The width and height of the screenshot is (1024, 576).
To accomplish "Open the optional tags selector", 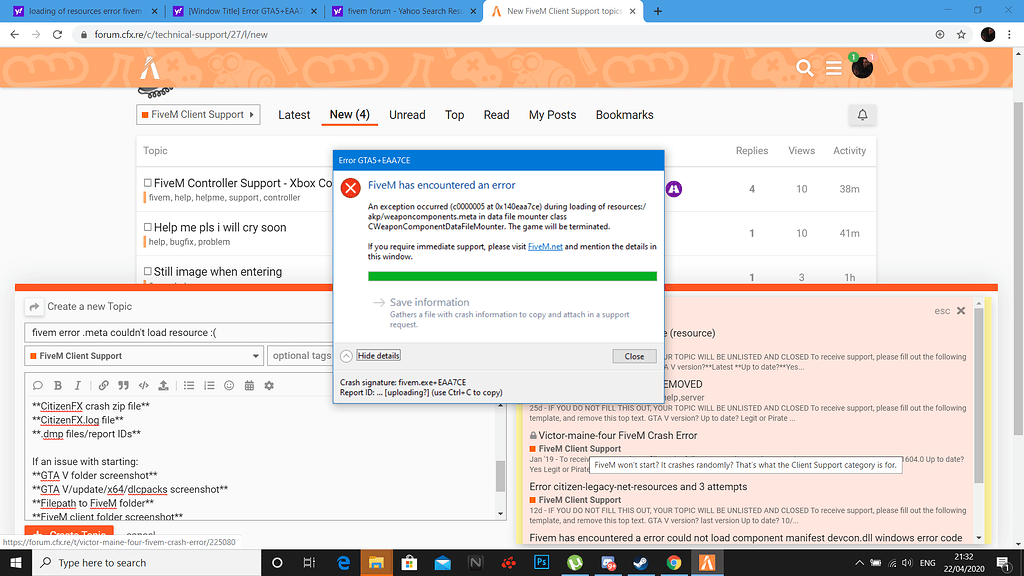I will point(300,355).
